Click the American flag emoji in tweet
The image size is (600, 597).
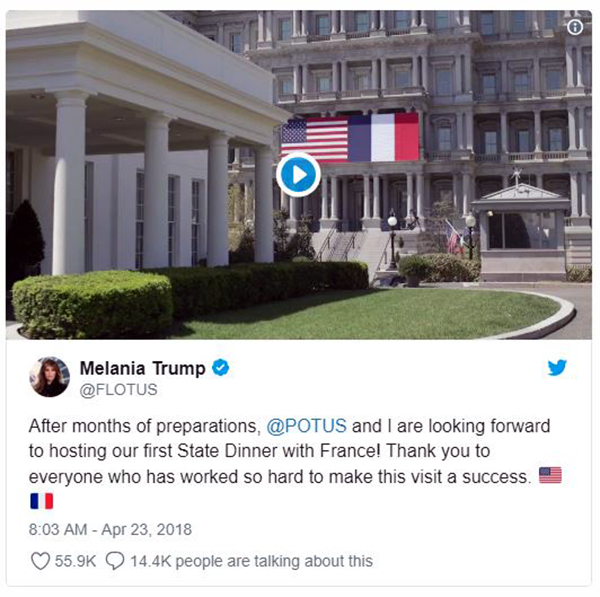pos(550,475)
